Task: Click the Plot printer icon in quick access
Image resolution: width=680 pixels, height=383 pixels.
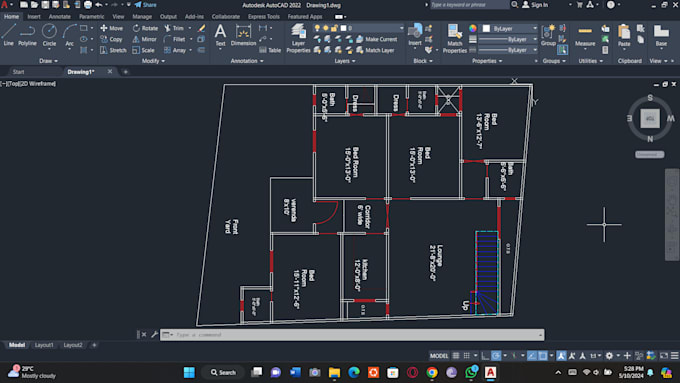Action: pos(88,5)
